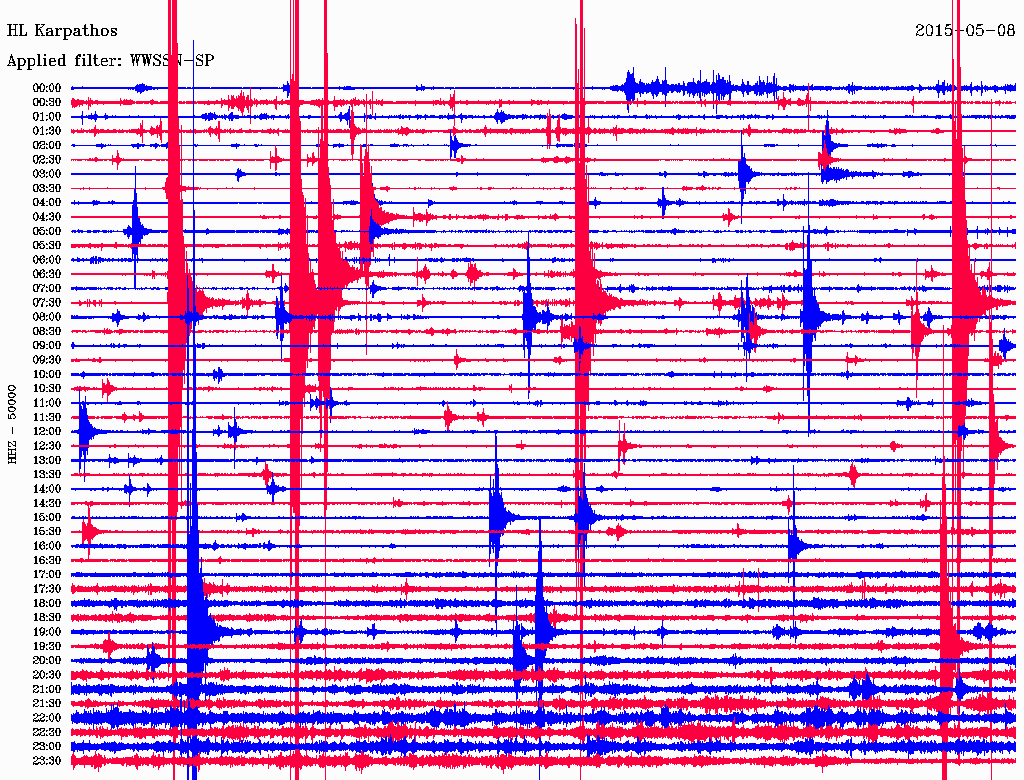Click the date "2015-05-08"
The image size is (1024, 780).
tap(965, 31)
